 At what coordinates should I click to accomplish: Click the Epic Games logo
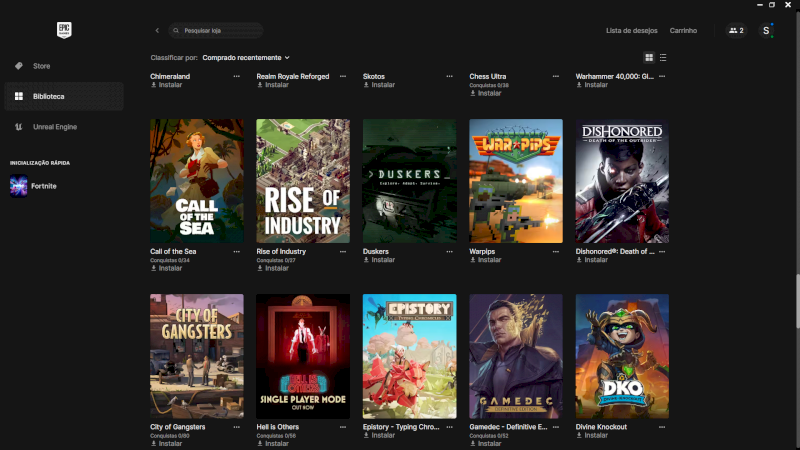coord(65,30)
